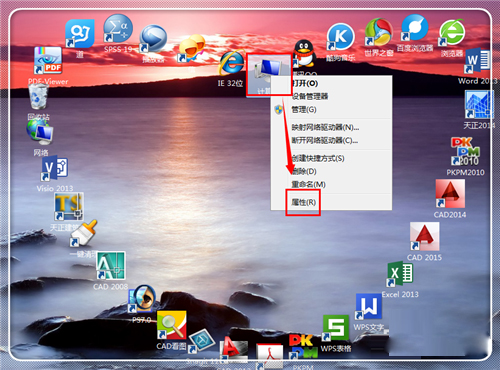Select 重命名(M) from the context menu
The height and width of the screenshot is (370, 500).
[x=331, y=184]
